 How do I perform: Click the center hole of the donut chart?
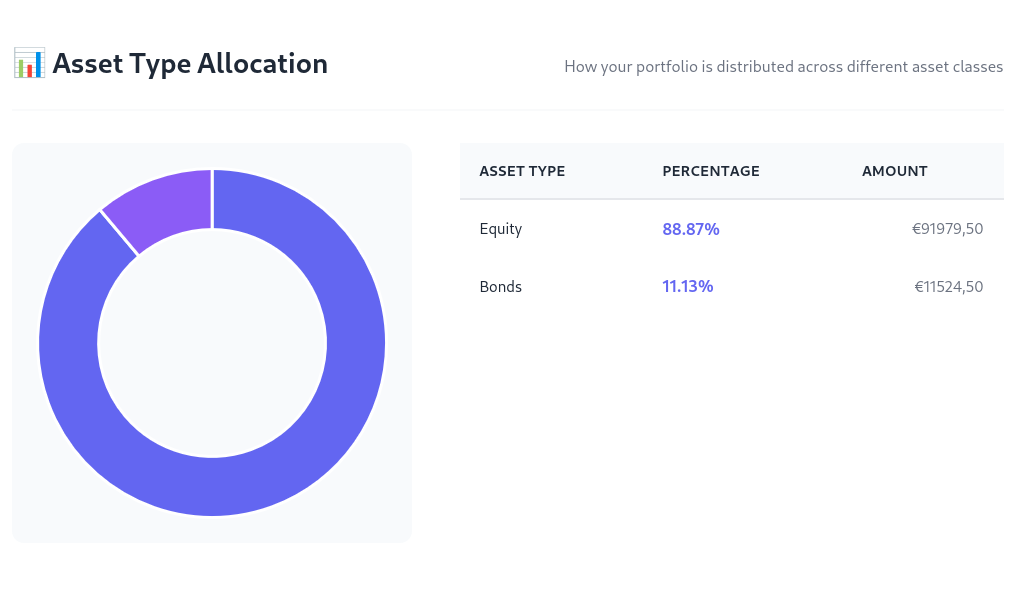[211, 343]
